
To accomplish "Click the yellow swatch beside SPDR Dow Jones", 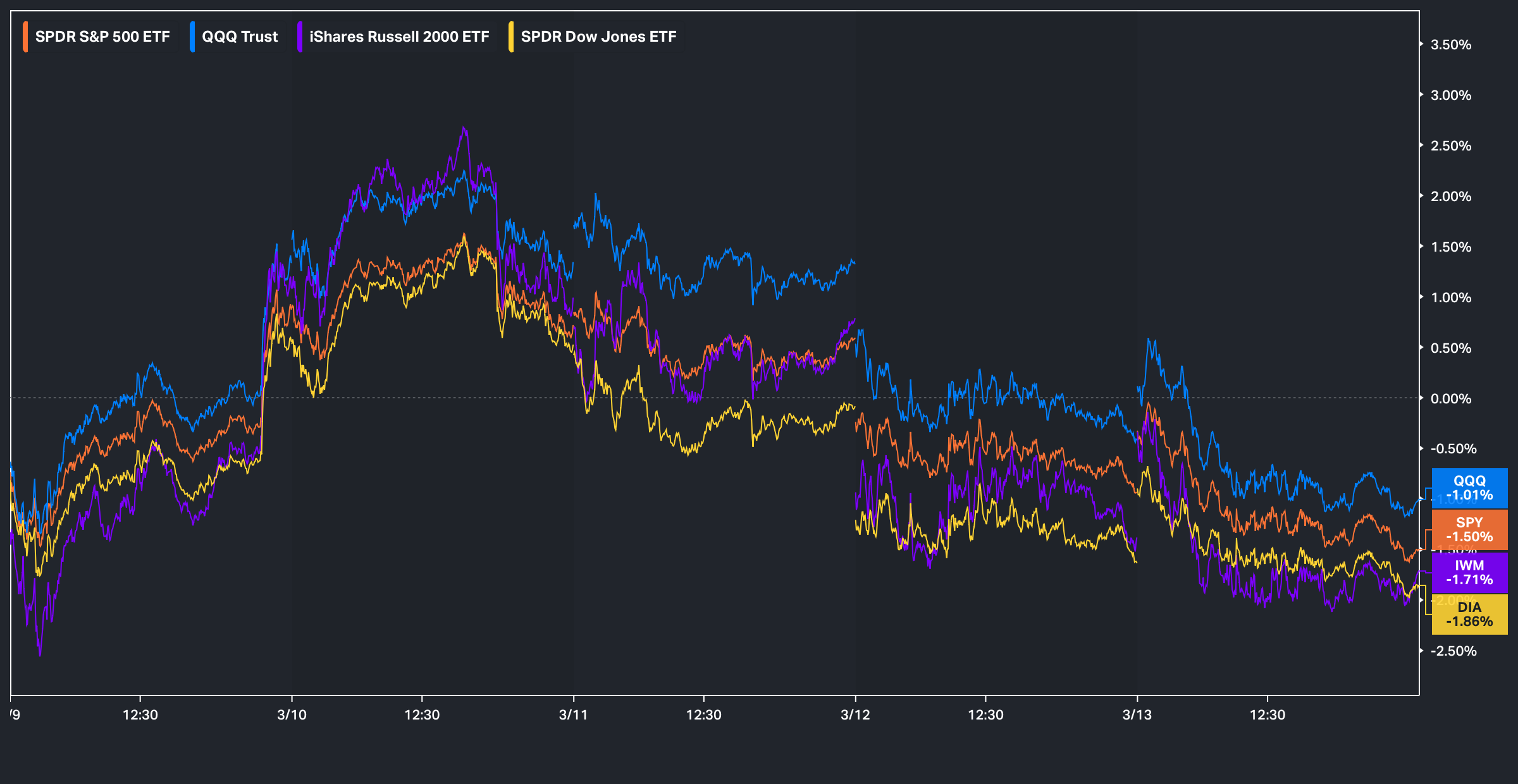I will click(511, 37).
